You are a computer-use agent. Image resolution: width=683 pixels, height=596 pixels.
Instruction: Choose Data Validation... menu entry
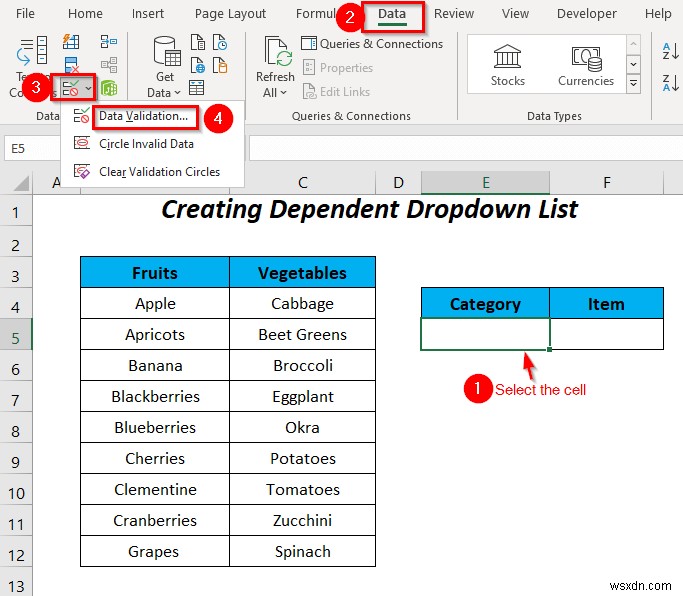click(x=152, y=115)
